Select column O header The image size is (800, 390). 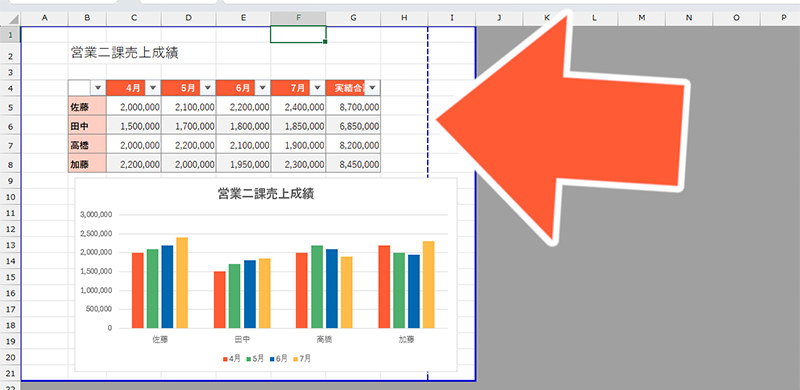coord(736,18)
